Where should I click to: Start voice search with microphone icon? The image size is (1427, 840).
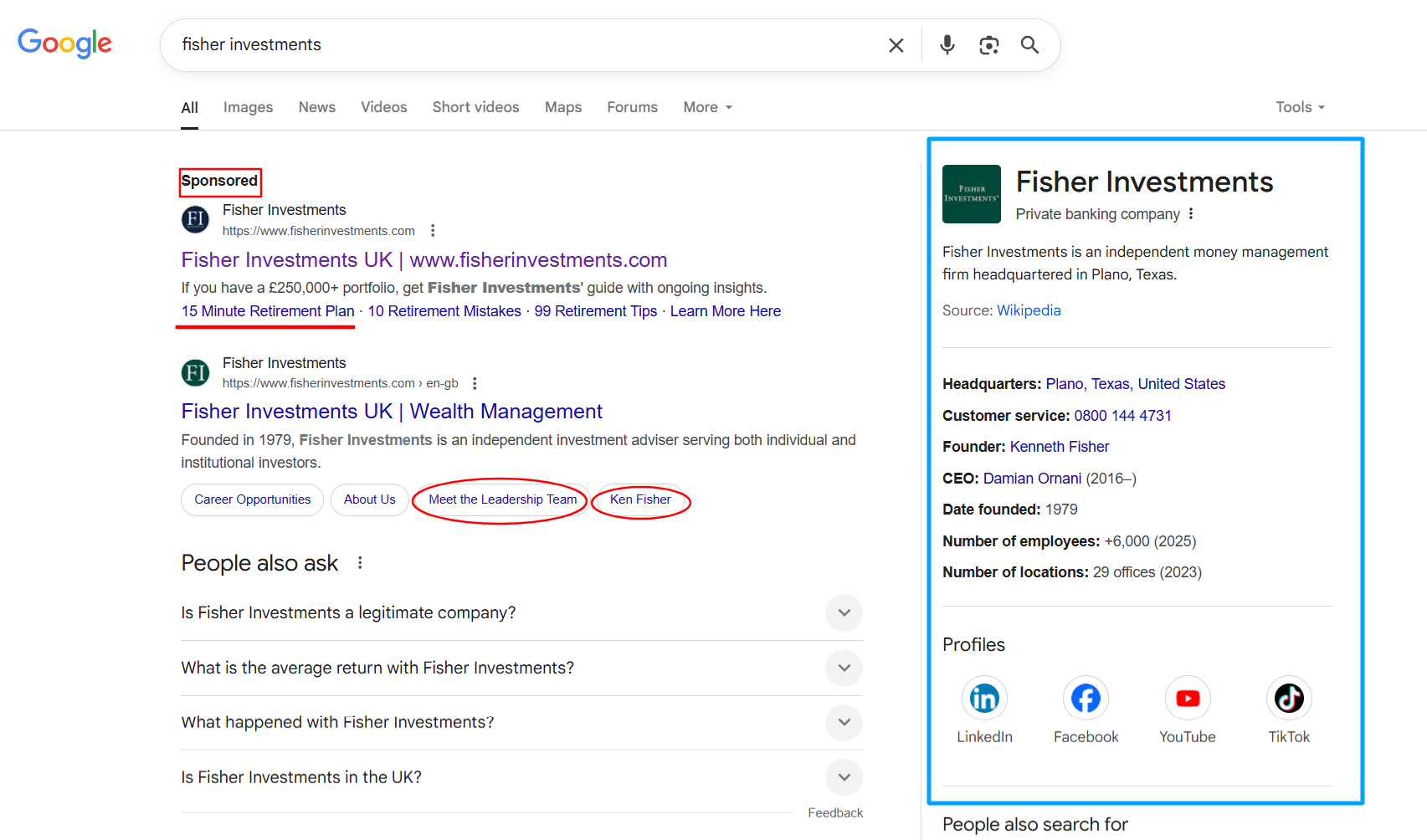(x=947, y=45)
